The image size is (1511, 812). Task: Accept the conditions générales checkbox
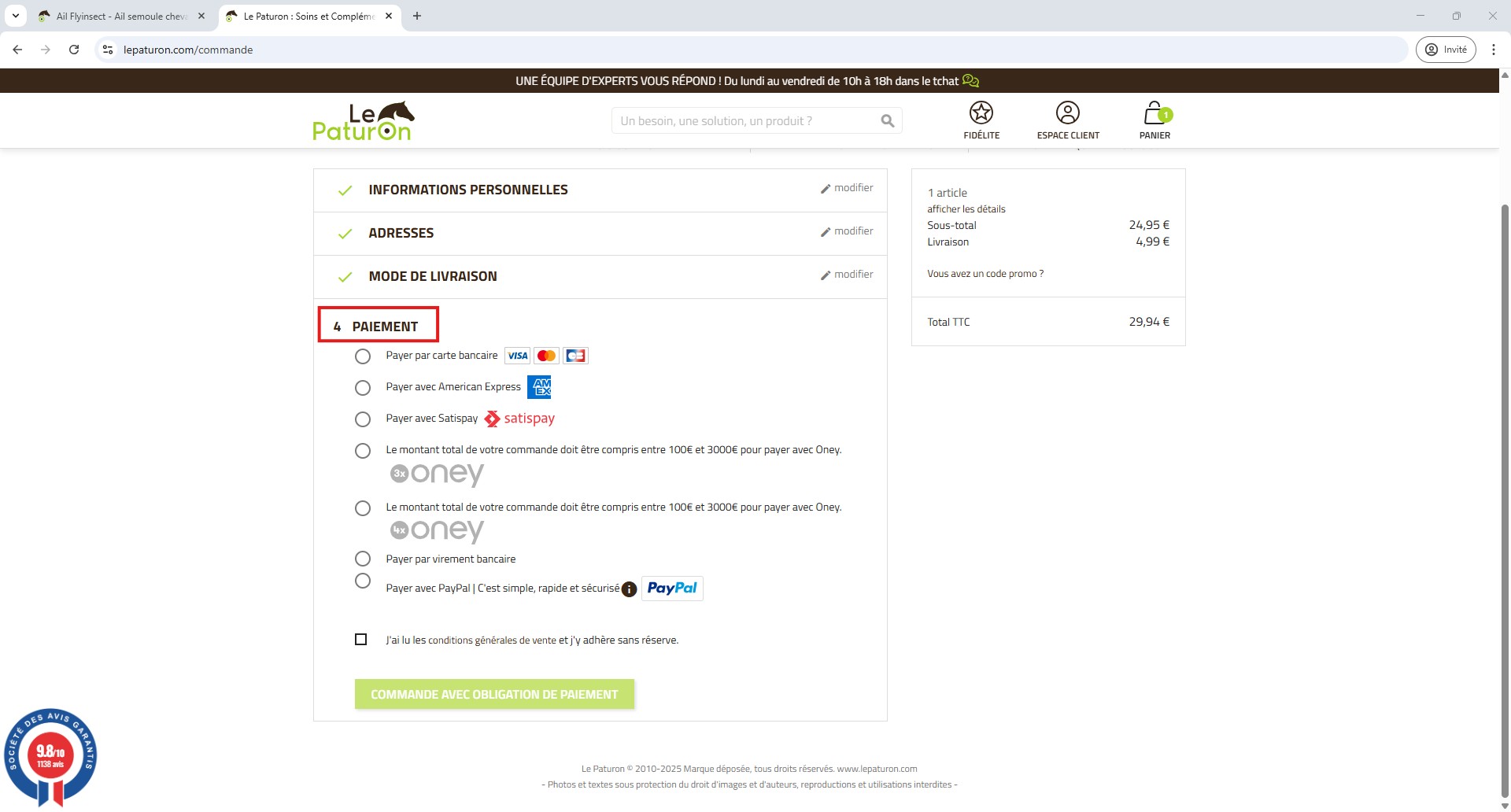click(361, 640)
